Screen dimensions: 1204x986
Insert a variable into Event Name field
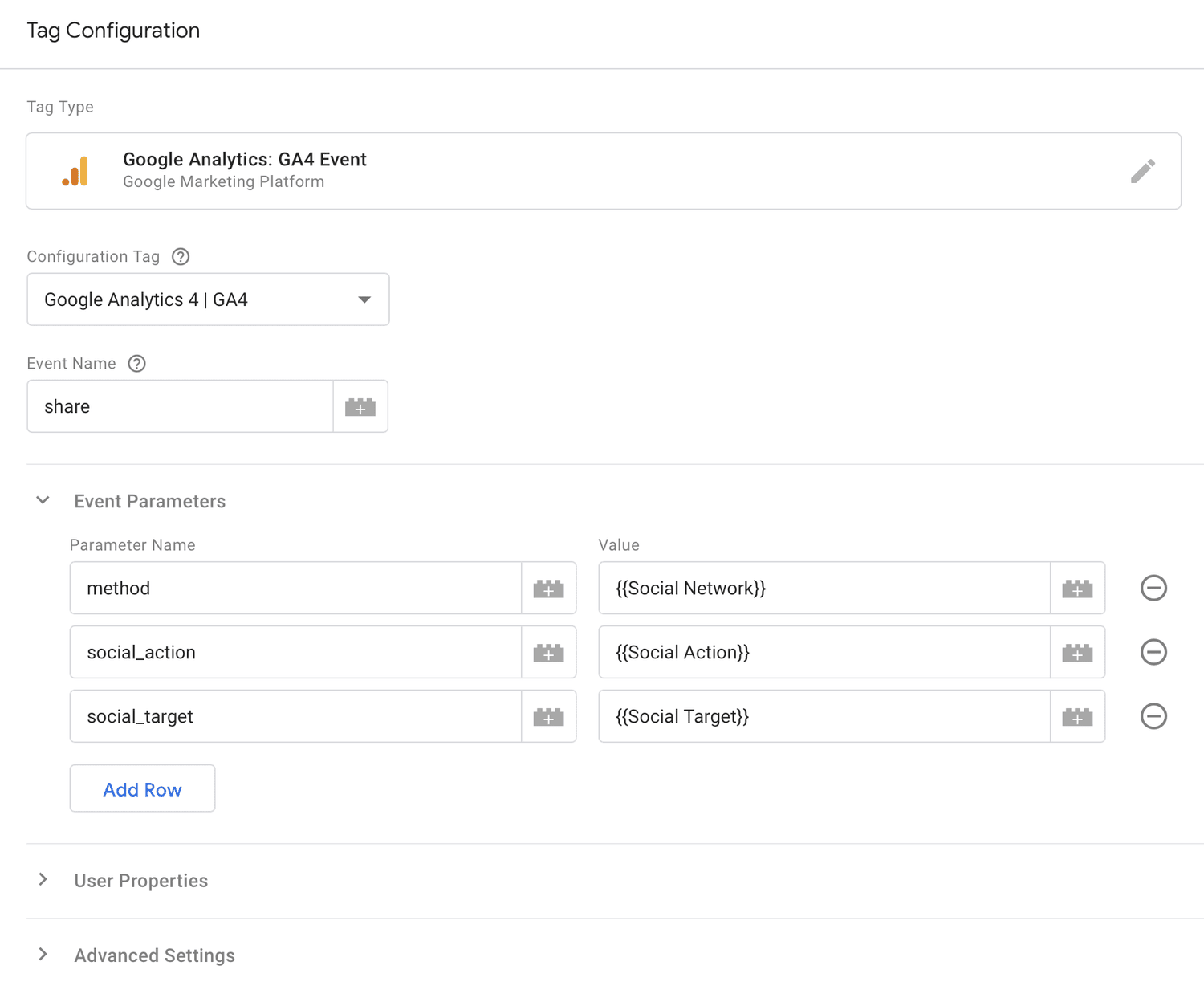(360, 406)
